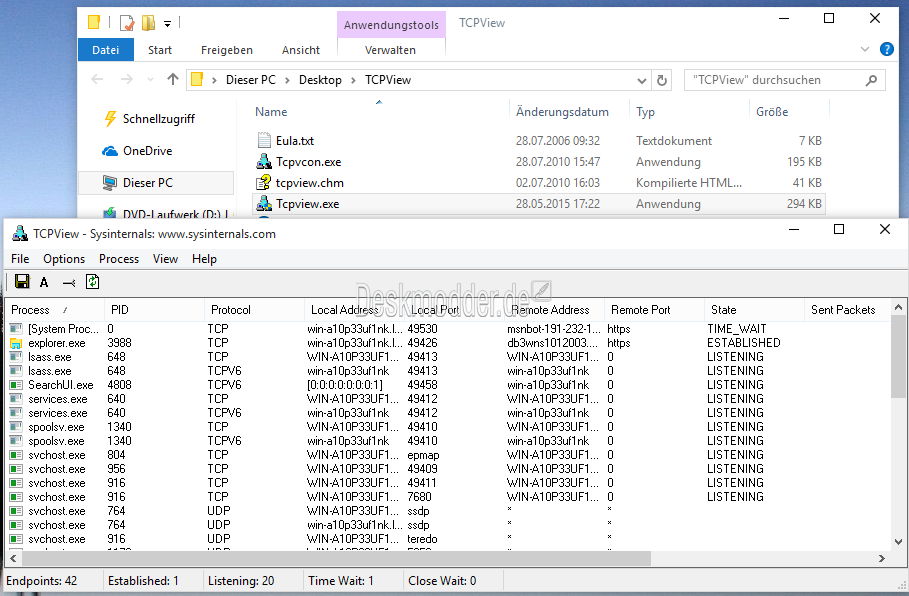Switch to the Ansicht ribbon tab
The height and width of the screenshot is (596, 909).
tap(301, 50)
